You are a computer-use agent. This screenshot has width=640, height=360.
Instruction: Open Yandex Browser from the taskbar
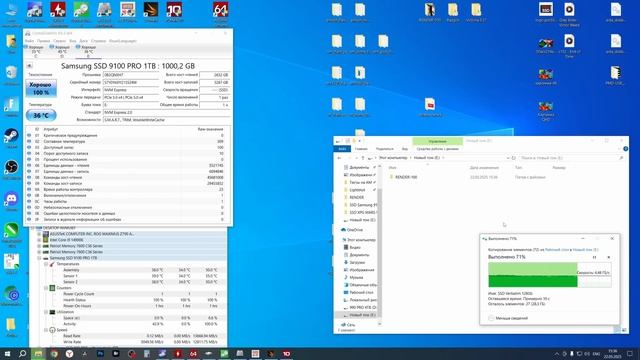click(69, 353)
